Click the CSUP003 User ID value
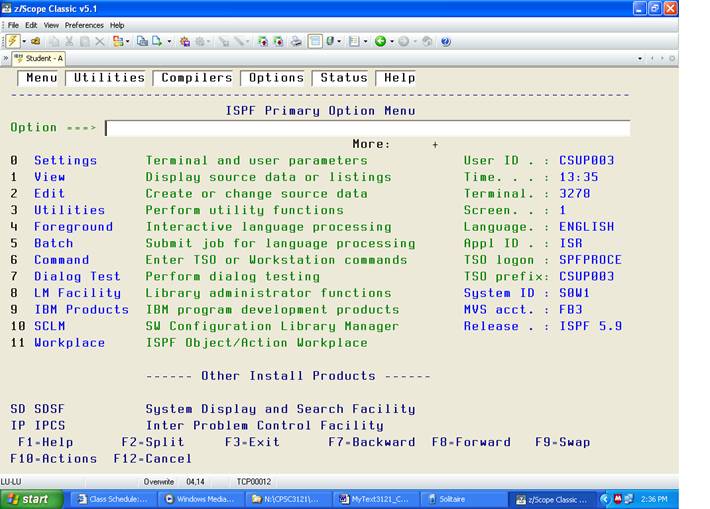The image size is (710, 509). coord(587,160)
